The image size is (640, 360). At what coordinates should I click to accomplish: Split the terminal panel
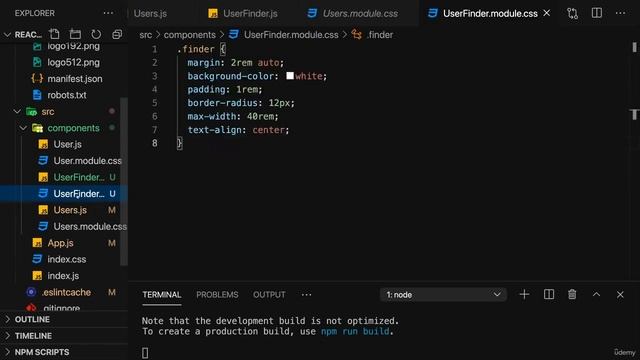(549, 294)
